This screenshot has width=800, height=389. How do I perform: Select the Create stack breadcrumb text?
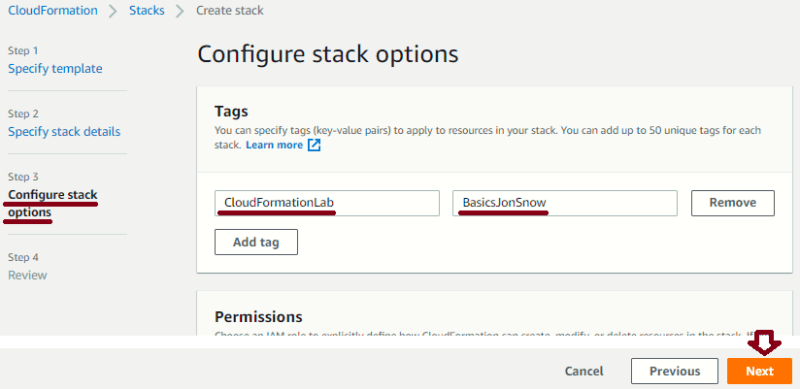point(230,10)
